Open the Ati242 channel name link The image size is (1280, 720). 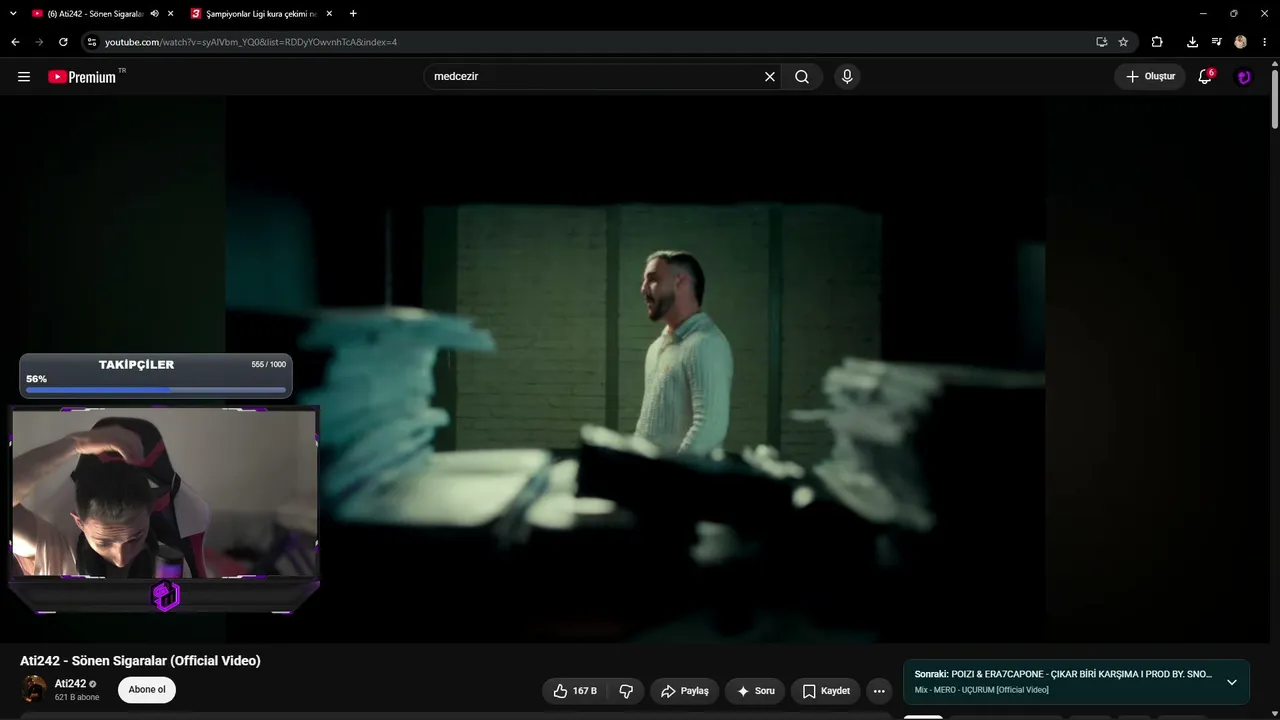(x=70, y=684)
